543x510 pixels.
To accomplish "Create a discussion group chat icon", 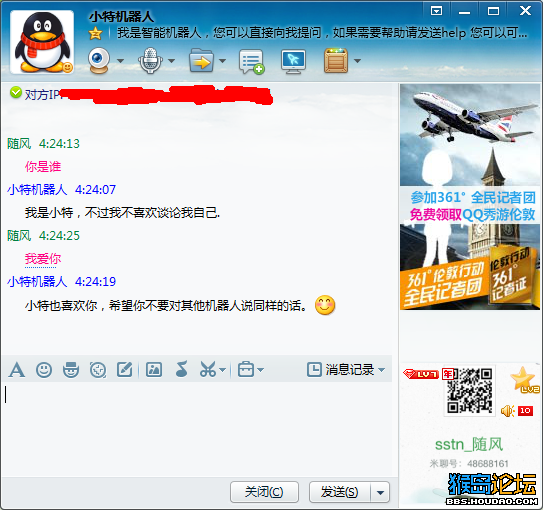I will pos(251,62).
